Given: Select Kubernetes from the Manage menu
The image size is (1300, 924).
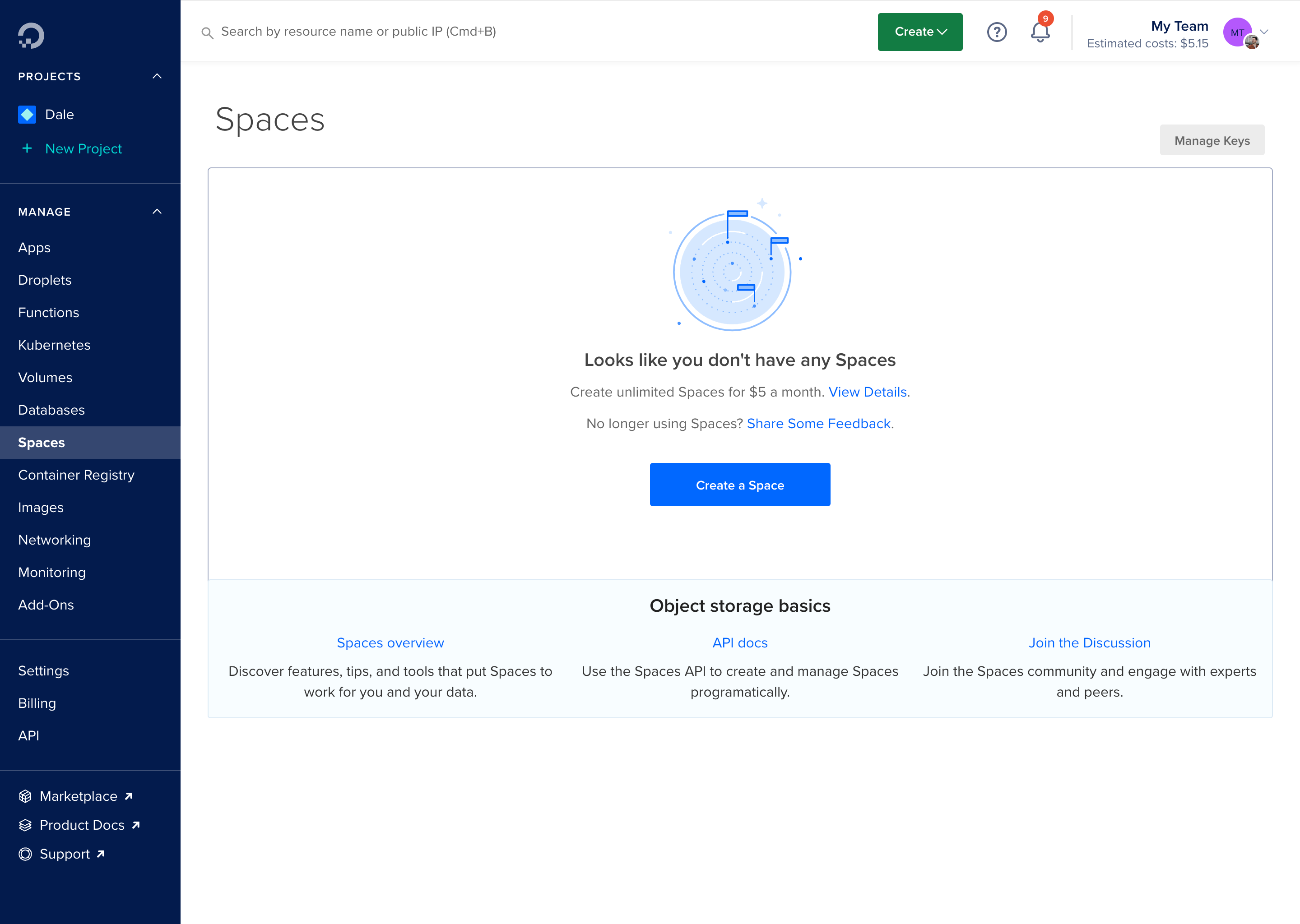Looking at the screenshot, I should (x=54, y=345).
